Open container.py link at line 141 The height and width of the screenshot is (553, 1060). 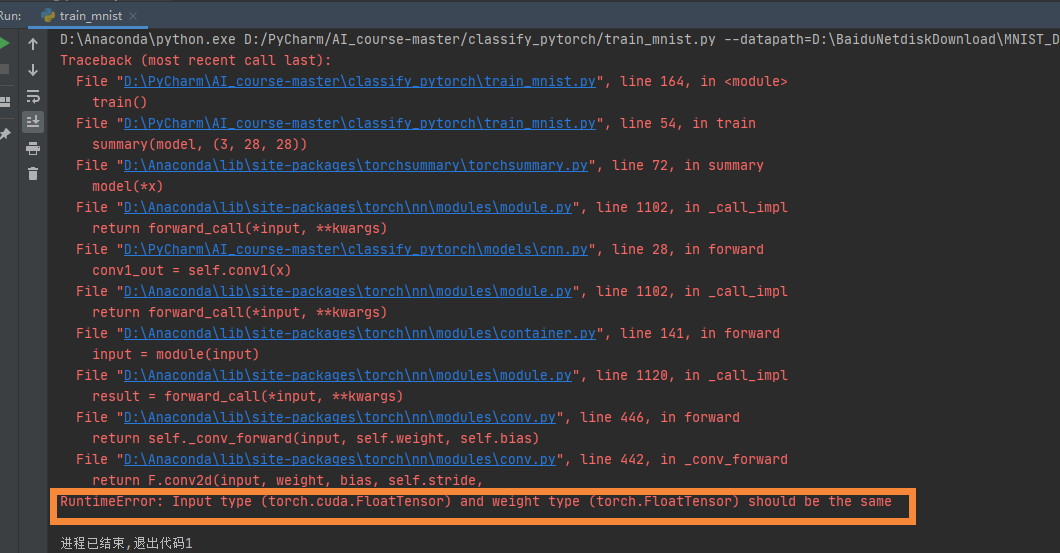click(360, 333)
